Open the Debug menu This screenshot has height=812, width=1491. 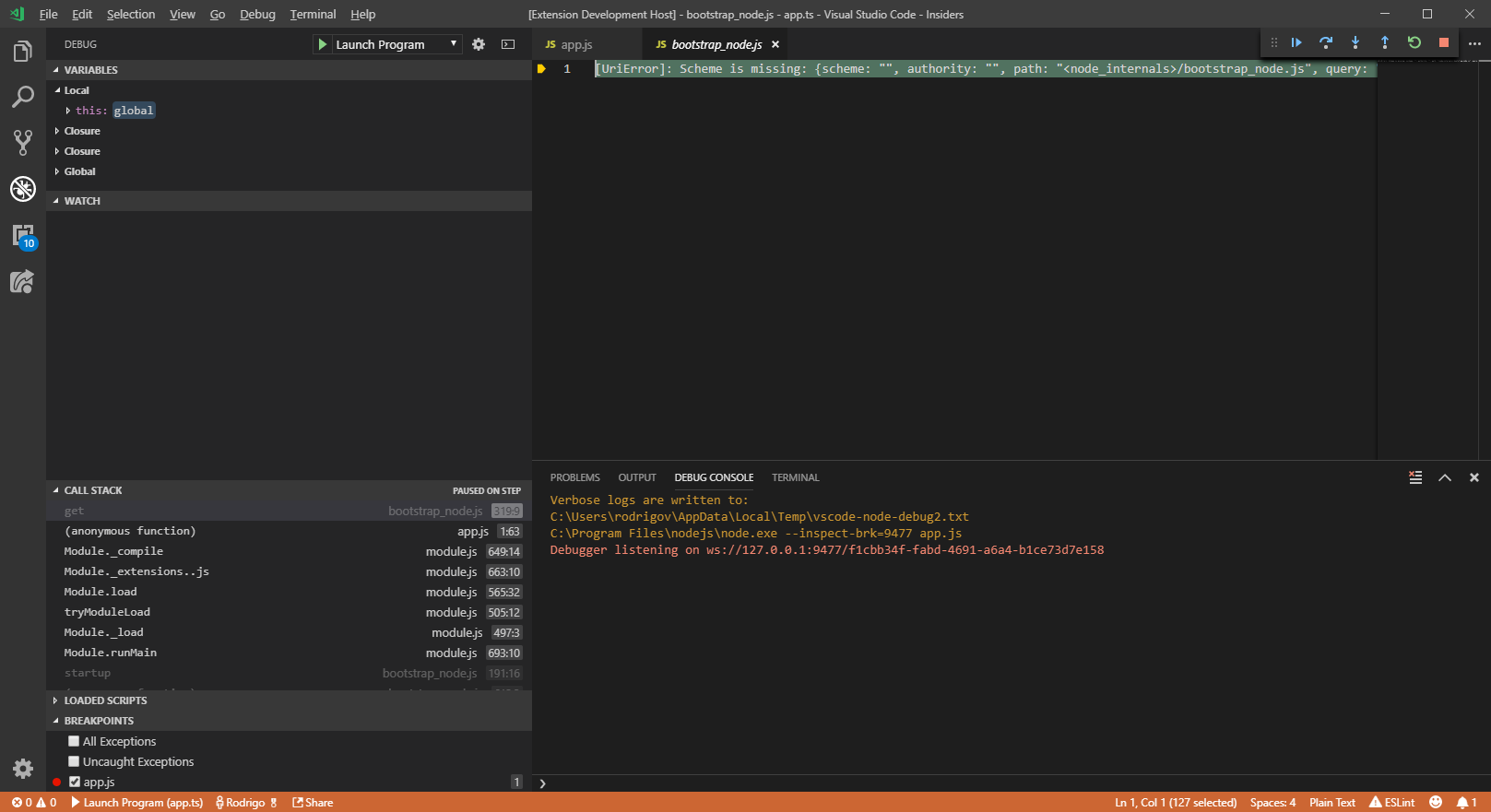tap(257, 14)
